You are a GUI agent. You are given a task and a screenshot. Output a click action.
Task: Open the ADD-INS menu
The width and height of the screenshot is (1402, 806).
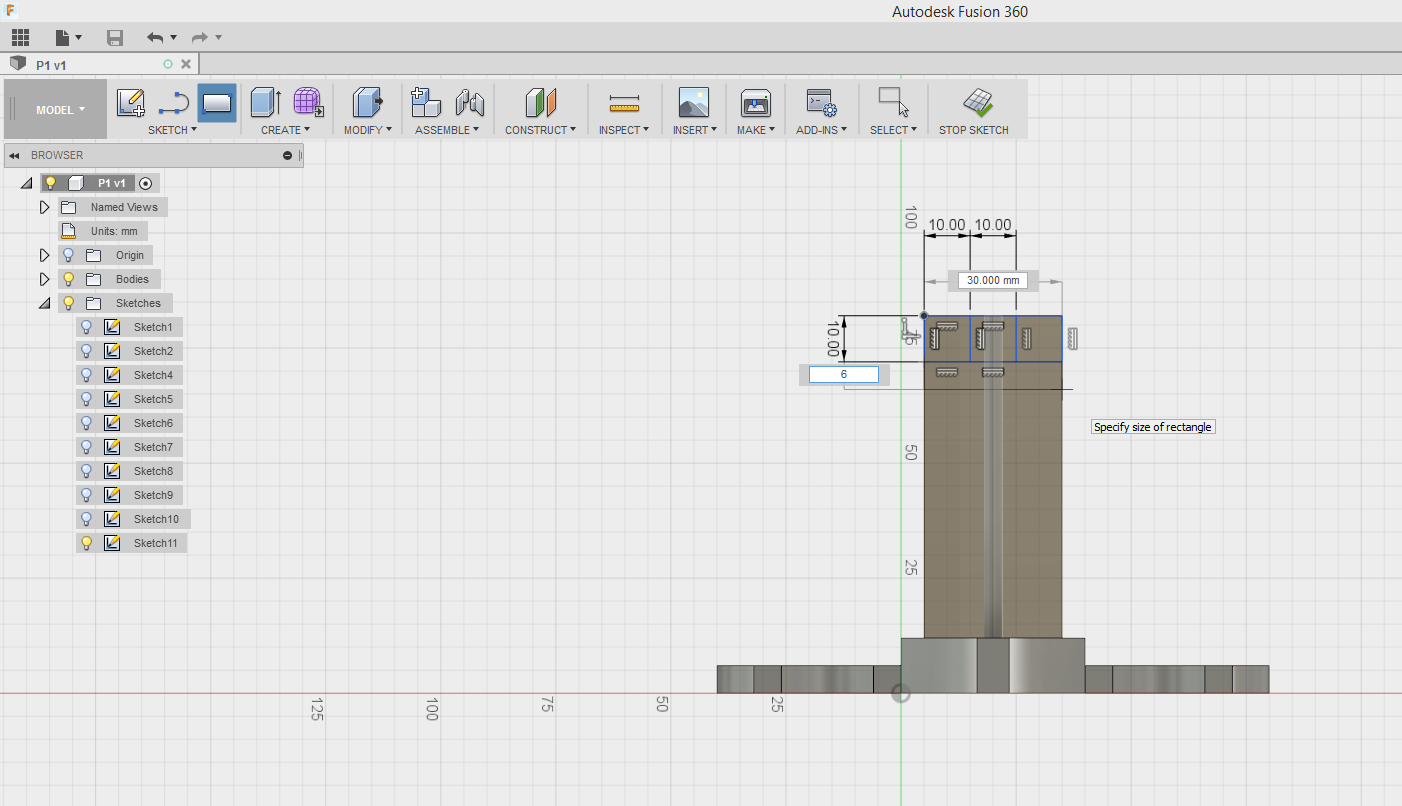pos(822,130)
